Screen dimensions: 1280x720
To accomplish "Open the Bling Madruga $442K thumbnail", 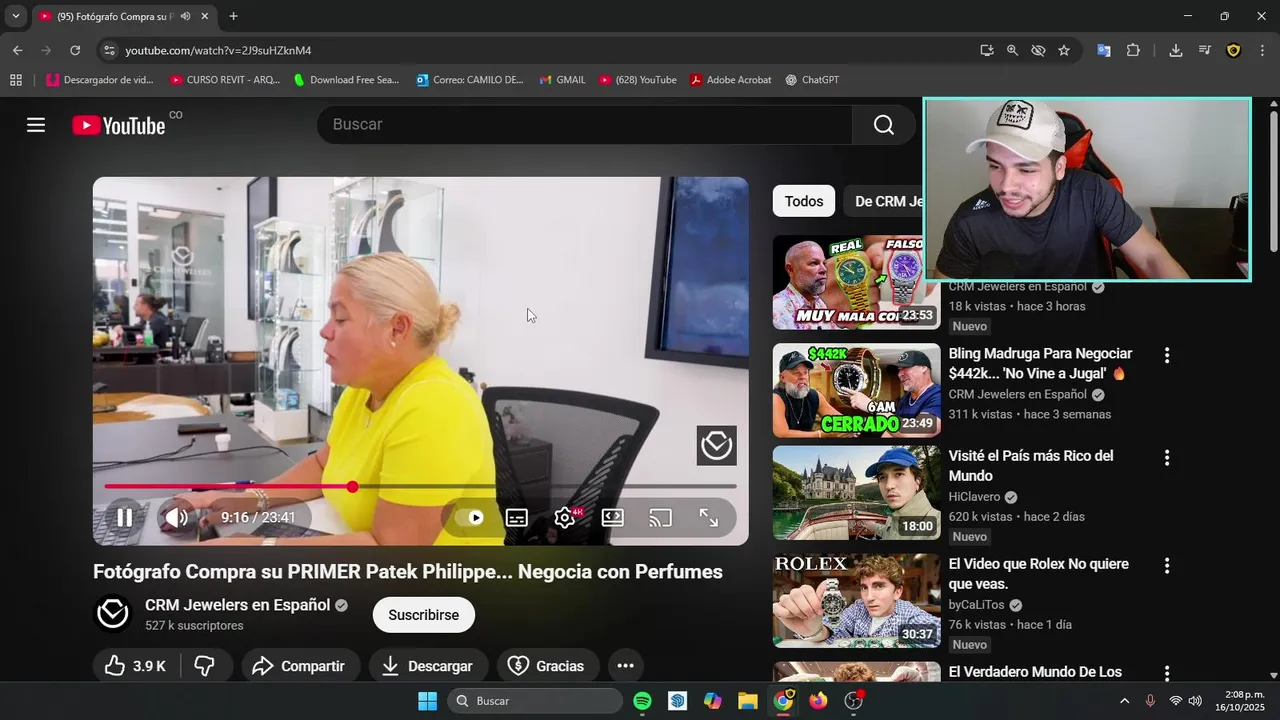I will [857, 390].
